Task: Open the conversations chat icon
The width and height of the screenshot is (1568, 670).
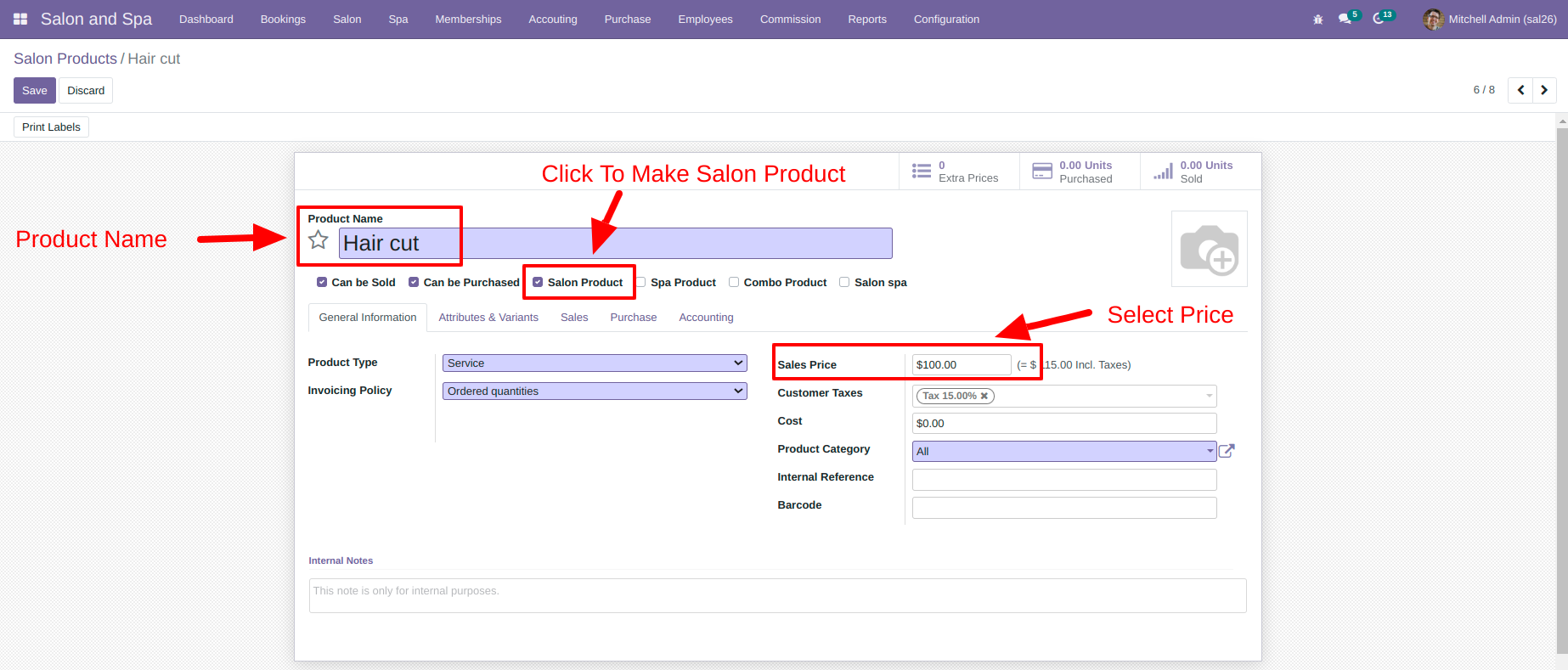Action: (1345, 19)
